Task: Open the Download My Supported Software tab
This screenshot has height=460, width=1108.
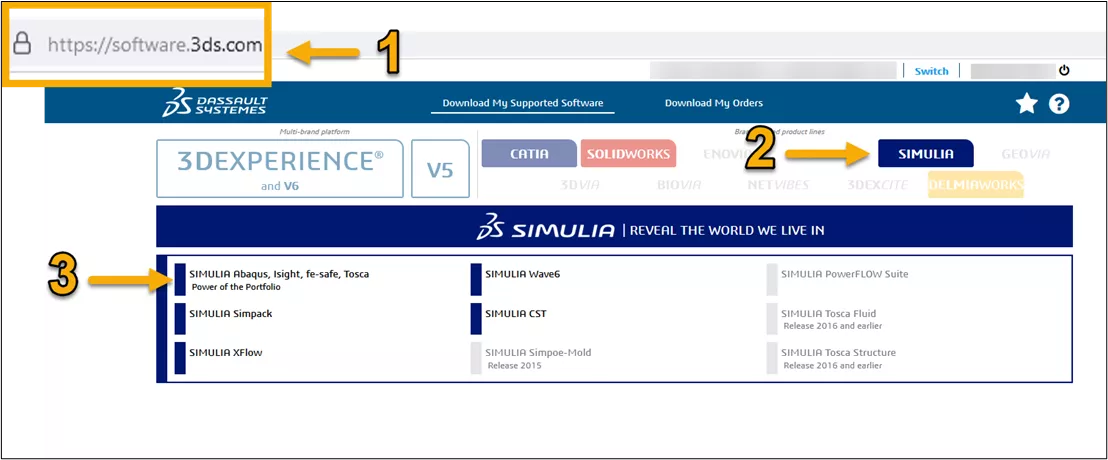Action: tap(523, 103)
